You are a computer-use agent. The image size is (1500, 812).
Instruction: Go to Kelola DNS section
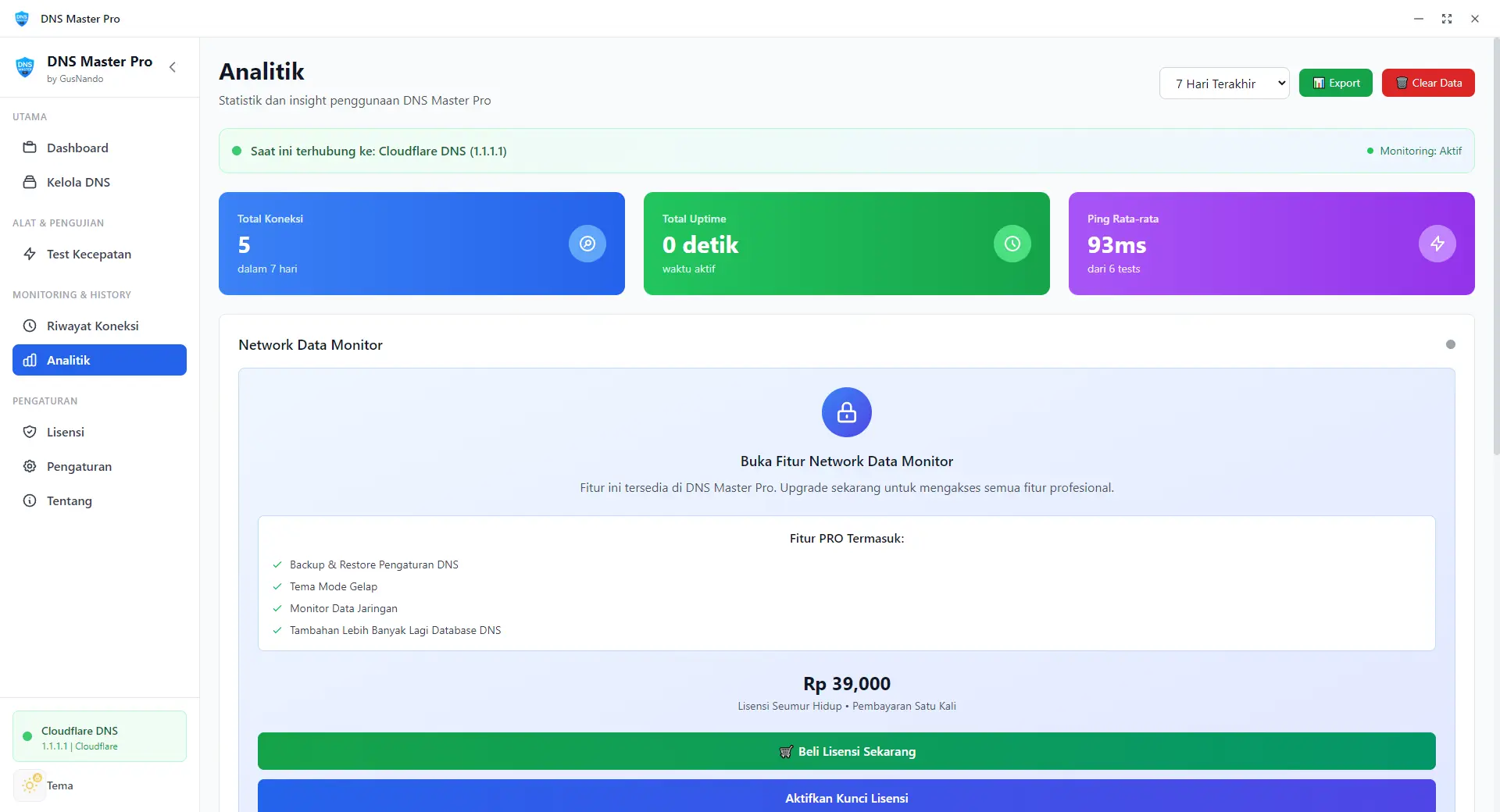(x=99, y=182)
